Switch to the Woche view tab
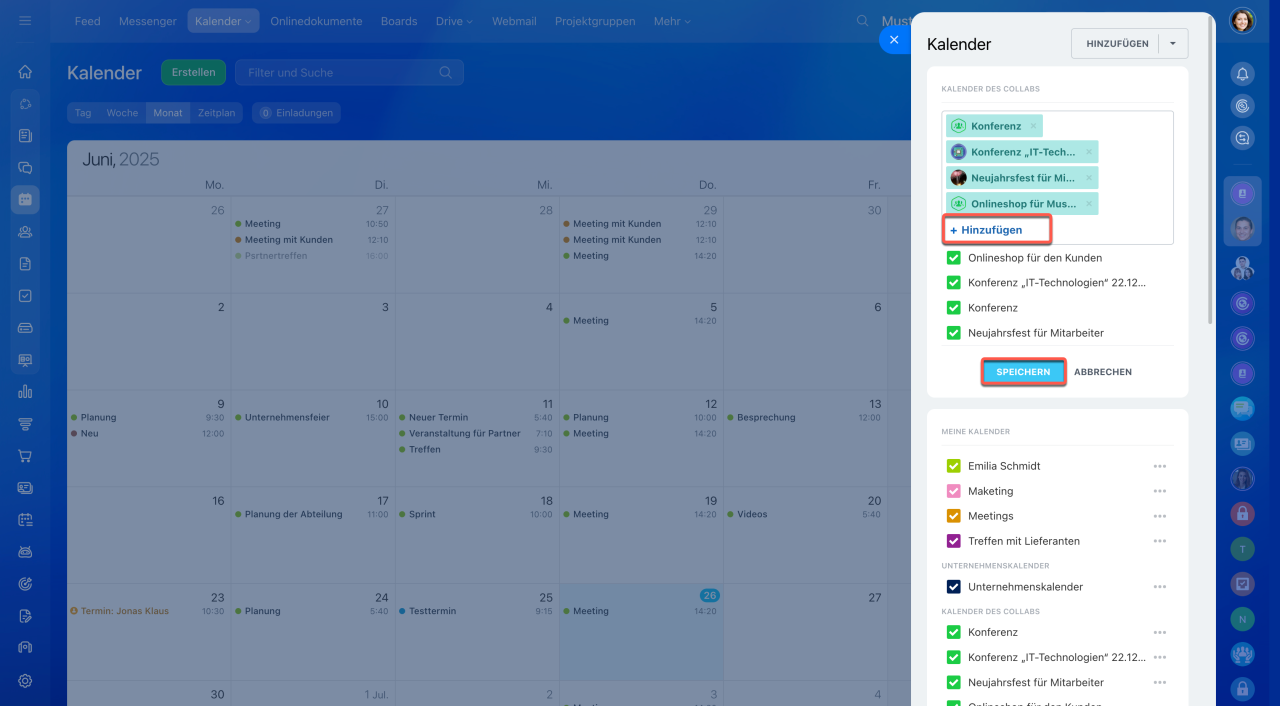Screen dimensions: 1280x706 [122, 113]
